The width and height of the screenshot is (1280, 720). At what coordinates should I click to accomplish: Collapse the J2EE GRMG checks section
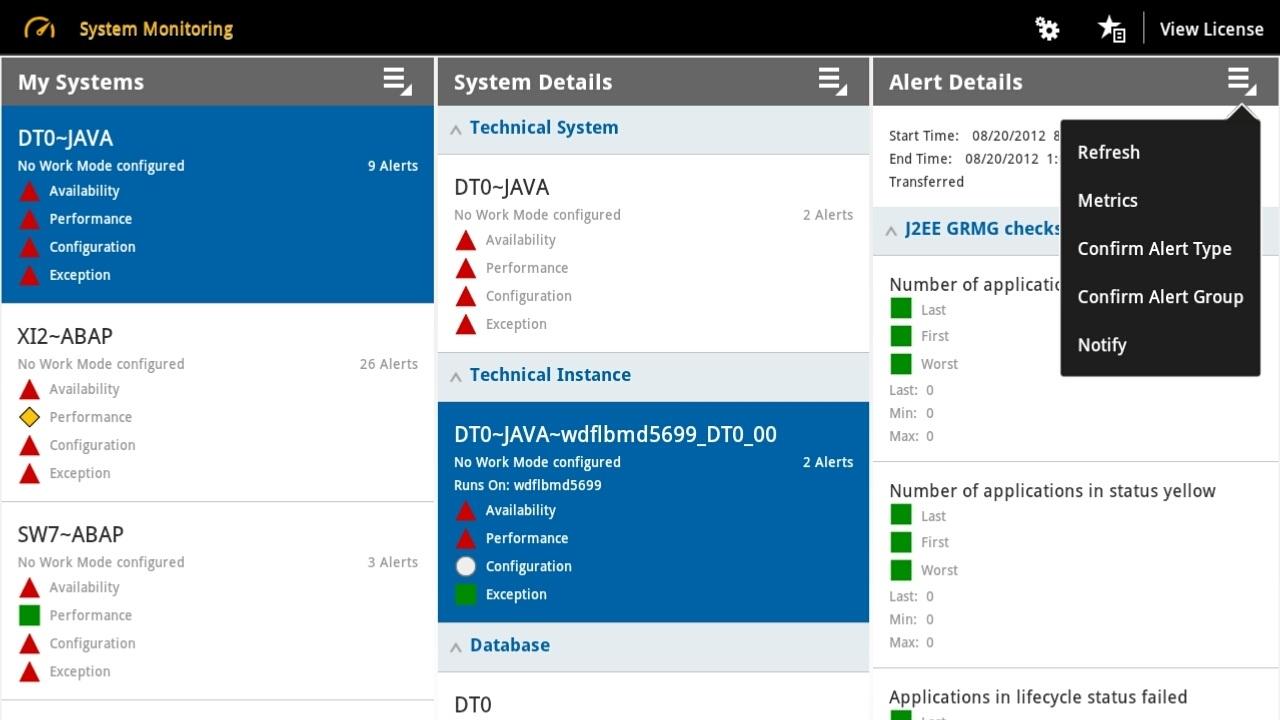click(x=891, y=230)
